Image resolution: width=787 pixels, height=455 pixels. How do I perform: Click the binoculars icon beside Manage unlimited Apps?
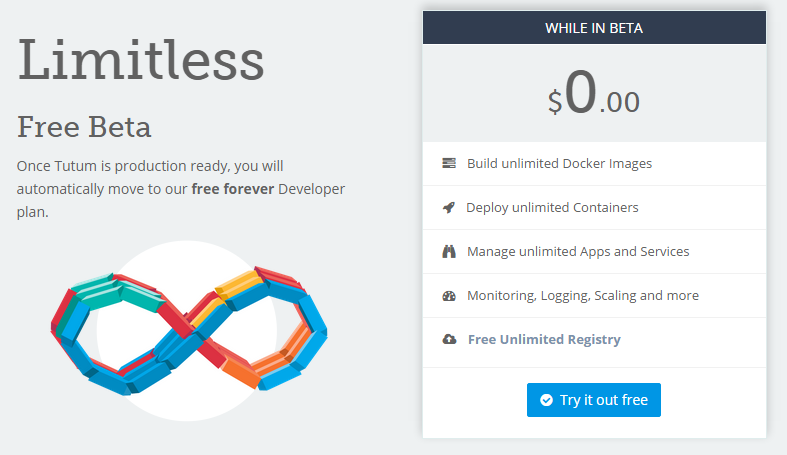(x=449, y=252)
